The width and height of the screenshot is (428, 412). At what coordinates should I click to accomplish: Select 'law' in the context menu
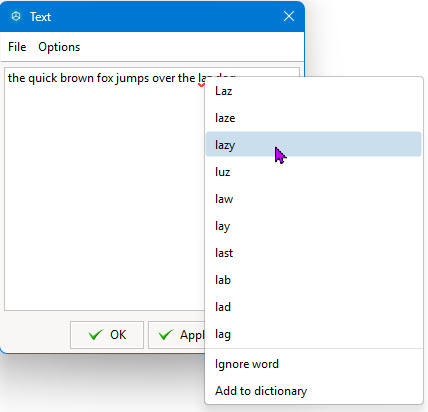(x=313, y=199)
